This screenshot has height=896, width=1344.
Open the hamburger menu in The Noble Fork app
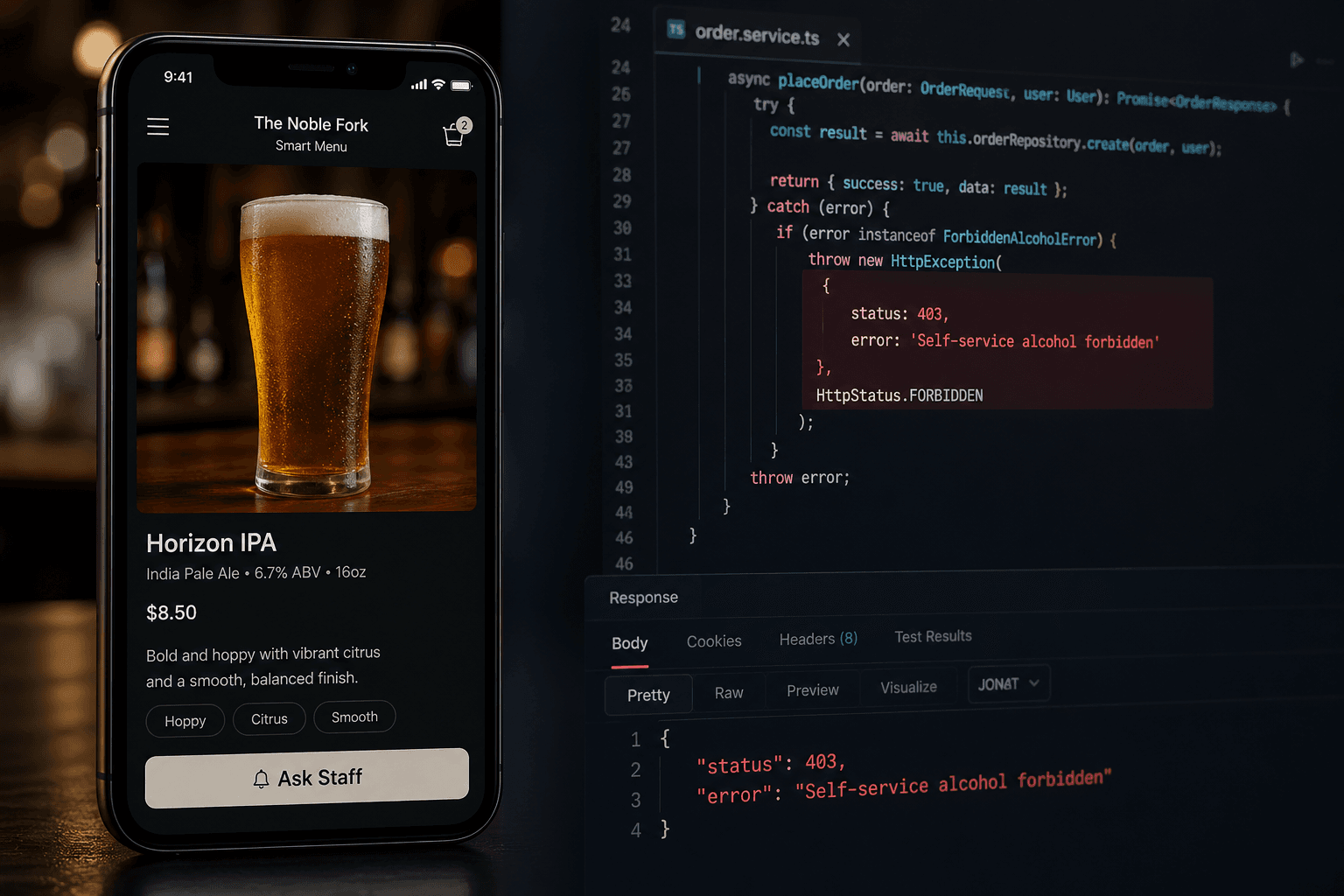coord(157,127)
